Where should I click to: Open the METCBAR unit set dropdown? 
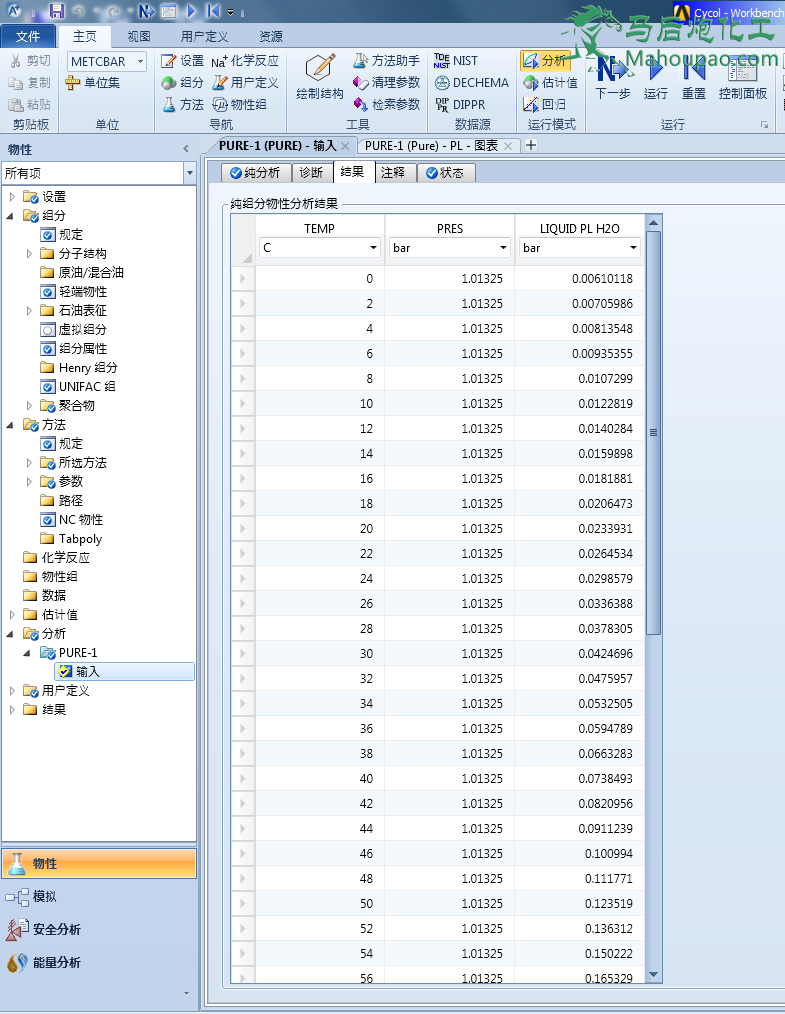(140, 61)
